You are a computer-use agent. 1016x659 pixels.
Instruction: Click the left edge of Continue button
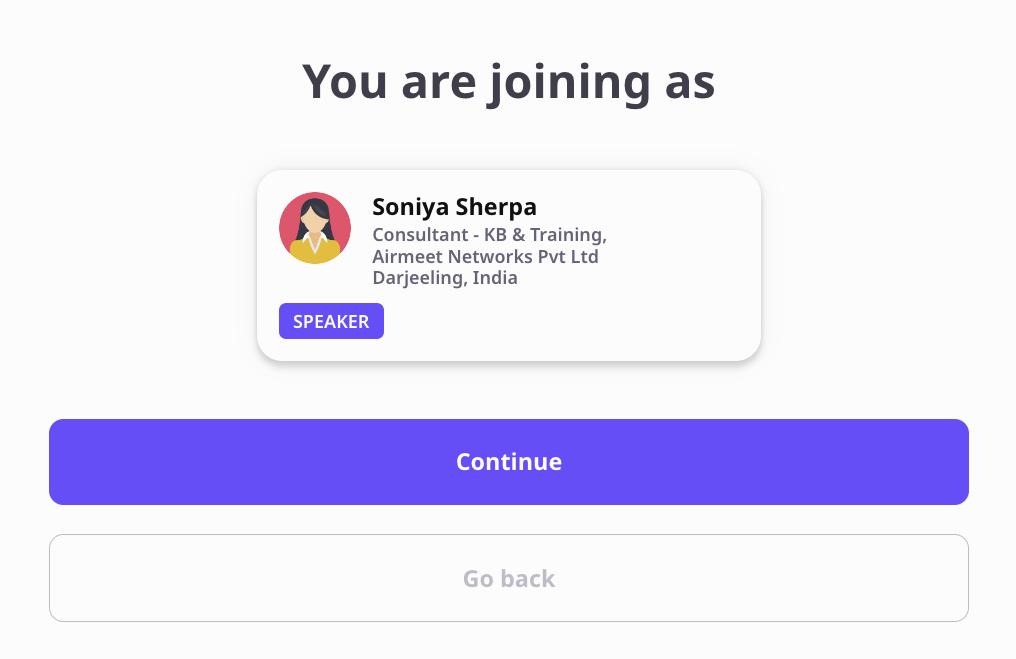tap(58, 461)
